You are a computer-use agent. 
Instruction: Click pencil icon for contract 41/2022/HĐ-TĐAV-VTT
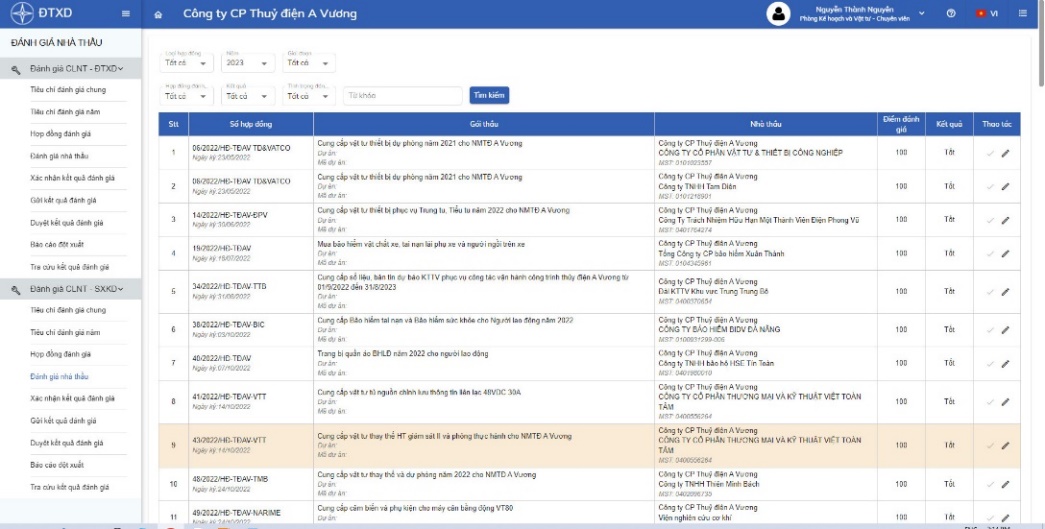pyautogui.click(x=1005, y=402)
